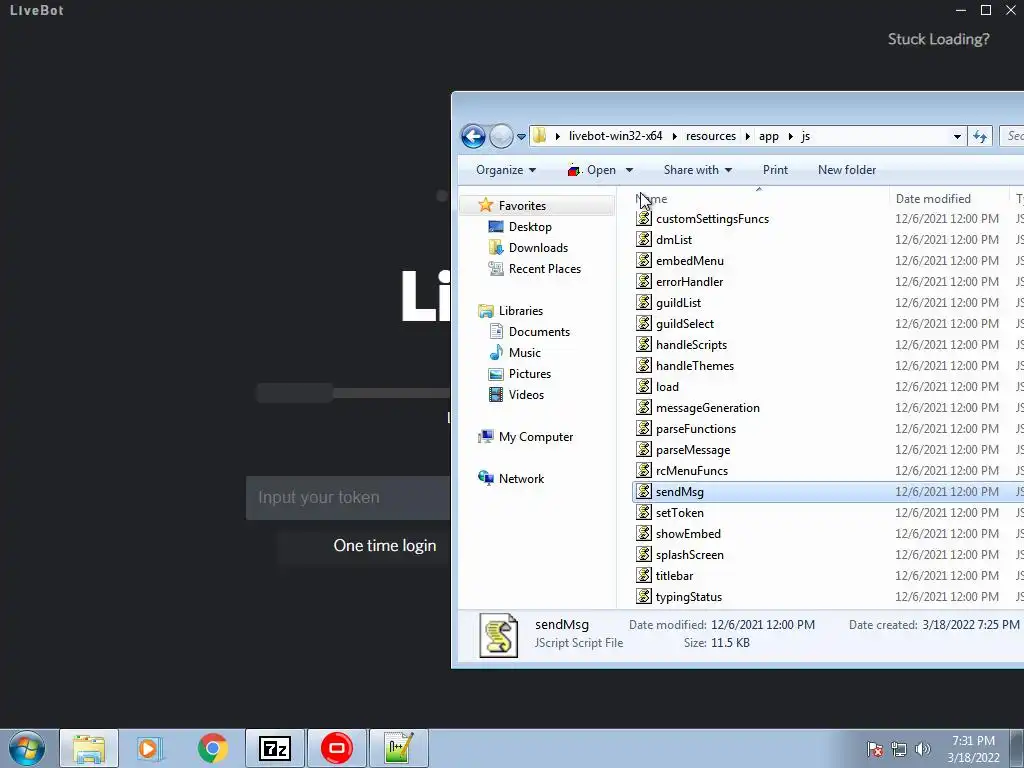1024x768 pixels.
Task: Select resources in the address path
Action: (711, 136)
